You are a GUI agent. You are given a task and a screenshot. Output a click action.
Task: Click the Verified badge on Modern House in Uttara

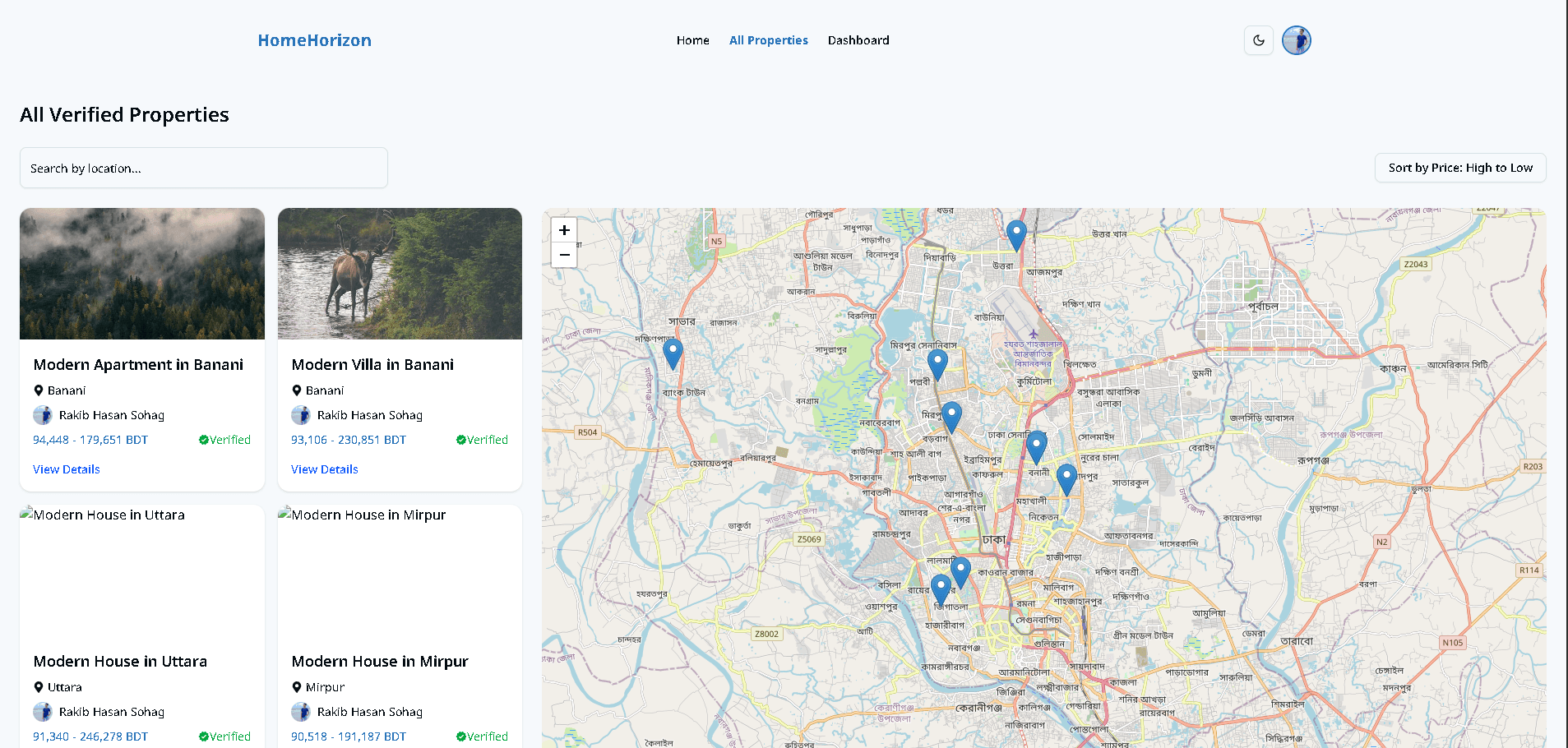click(224, 736)
